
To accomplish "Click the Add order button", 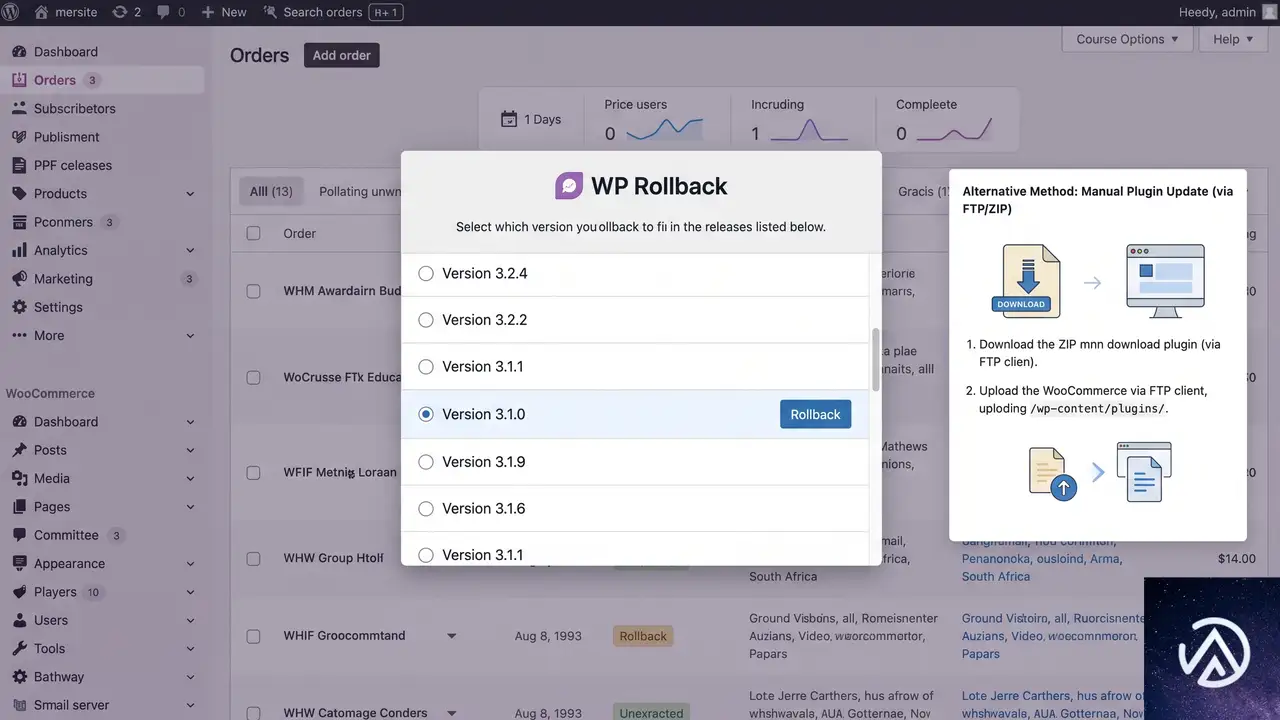I will [x=342, y=55].
